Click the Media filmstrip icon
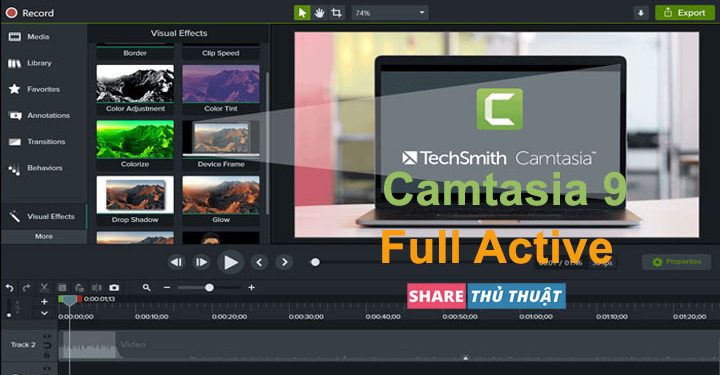The image size is (720, 375). pos(15,37)
